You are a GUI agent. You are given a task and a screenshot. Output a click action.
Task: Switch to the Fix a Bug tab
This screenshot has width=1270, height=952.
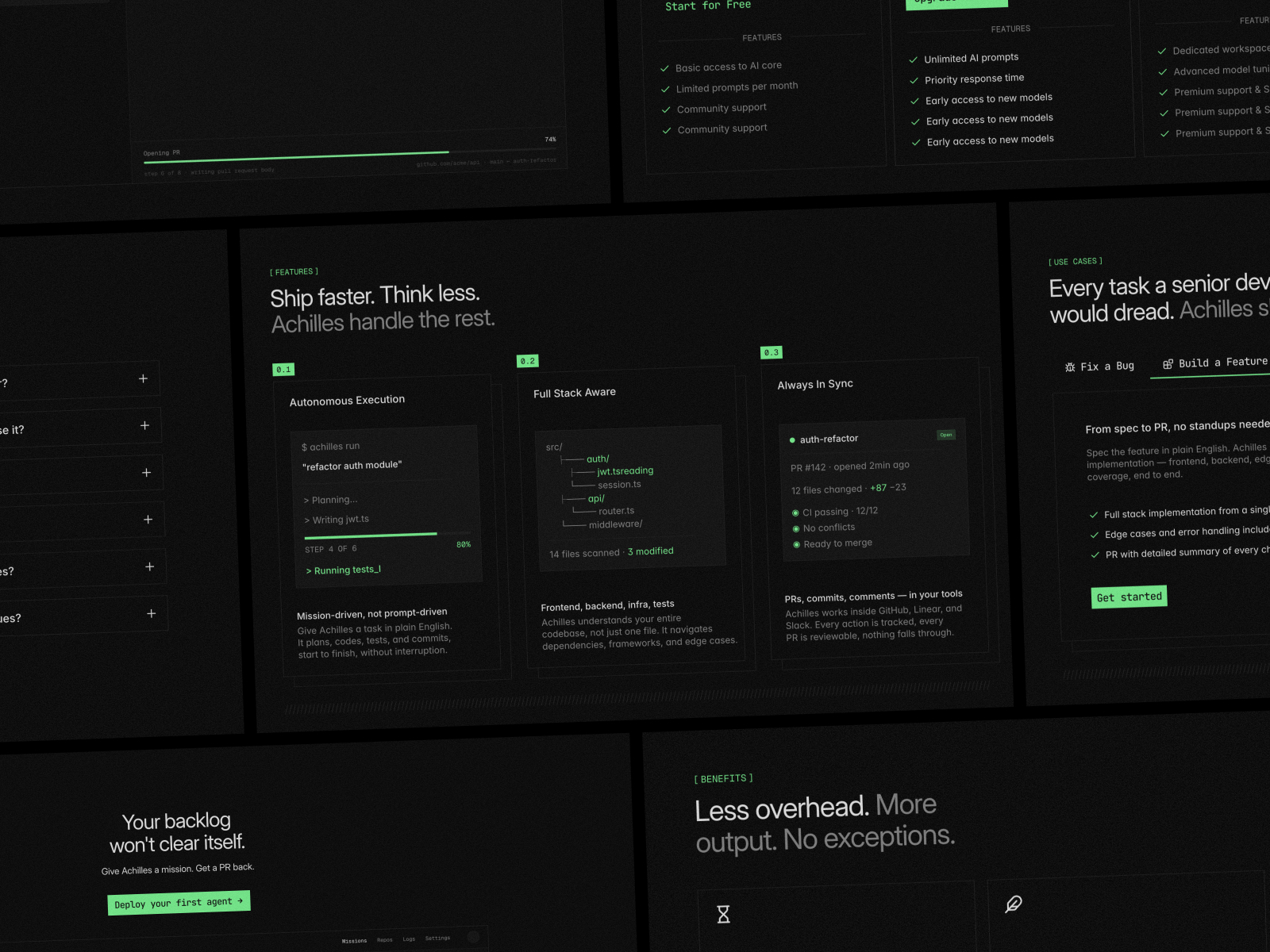[x=1100, y=367]
